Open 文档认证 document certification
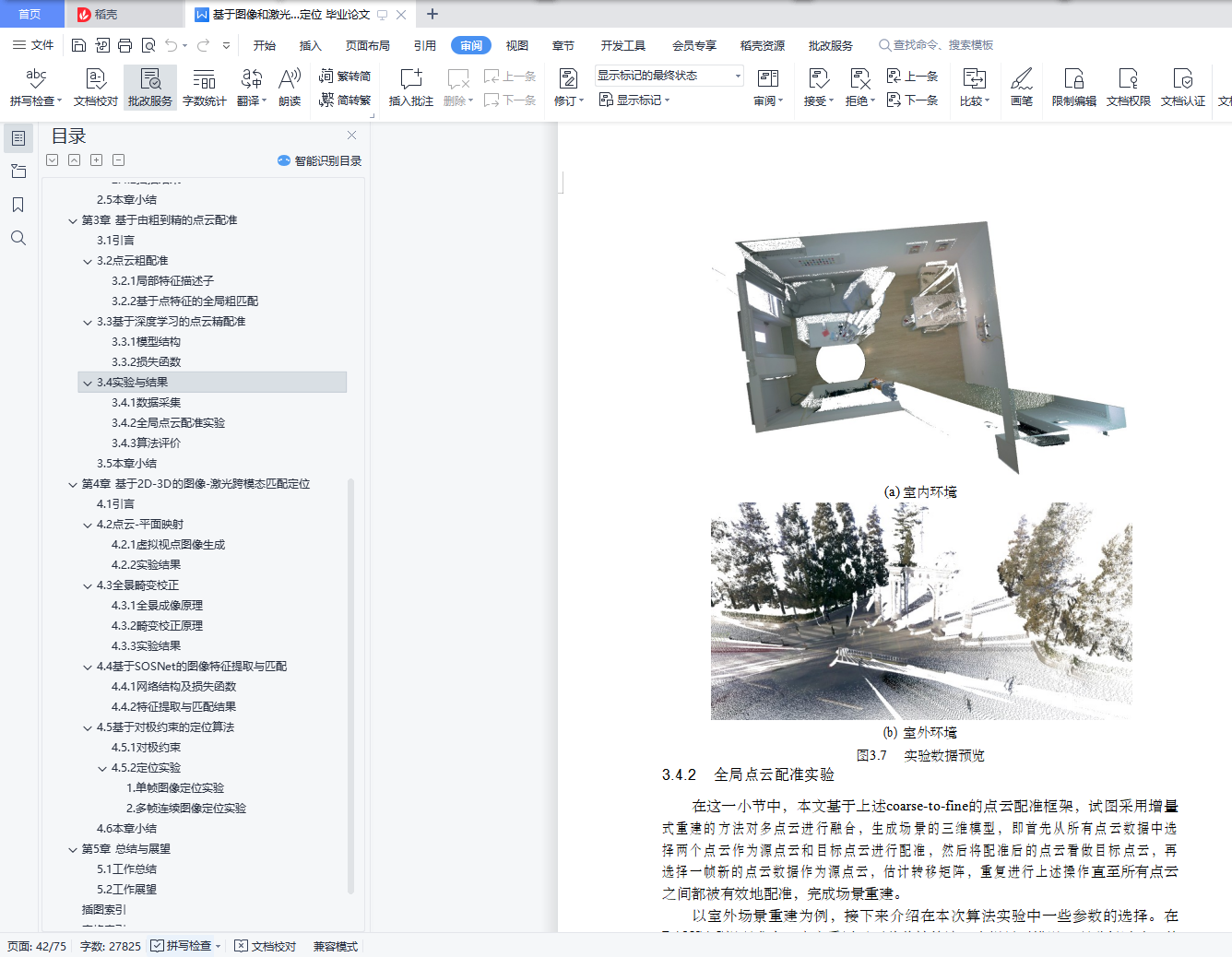The width and height of the screenshot is (1232, 957). click(1183, 88)
